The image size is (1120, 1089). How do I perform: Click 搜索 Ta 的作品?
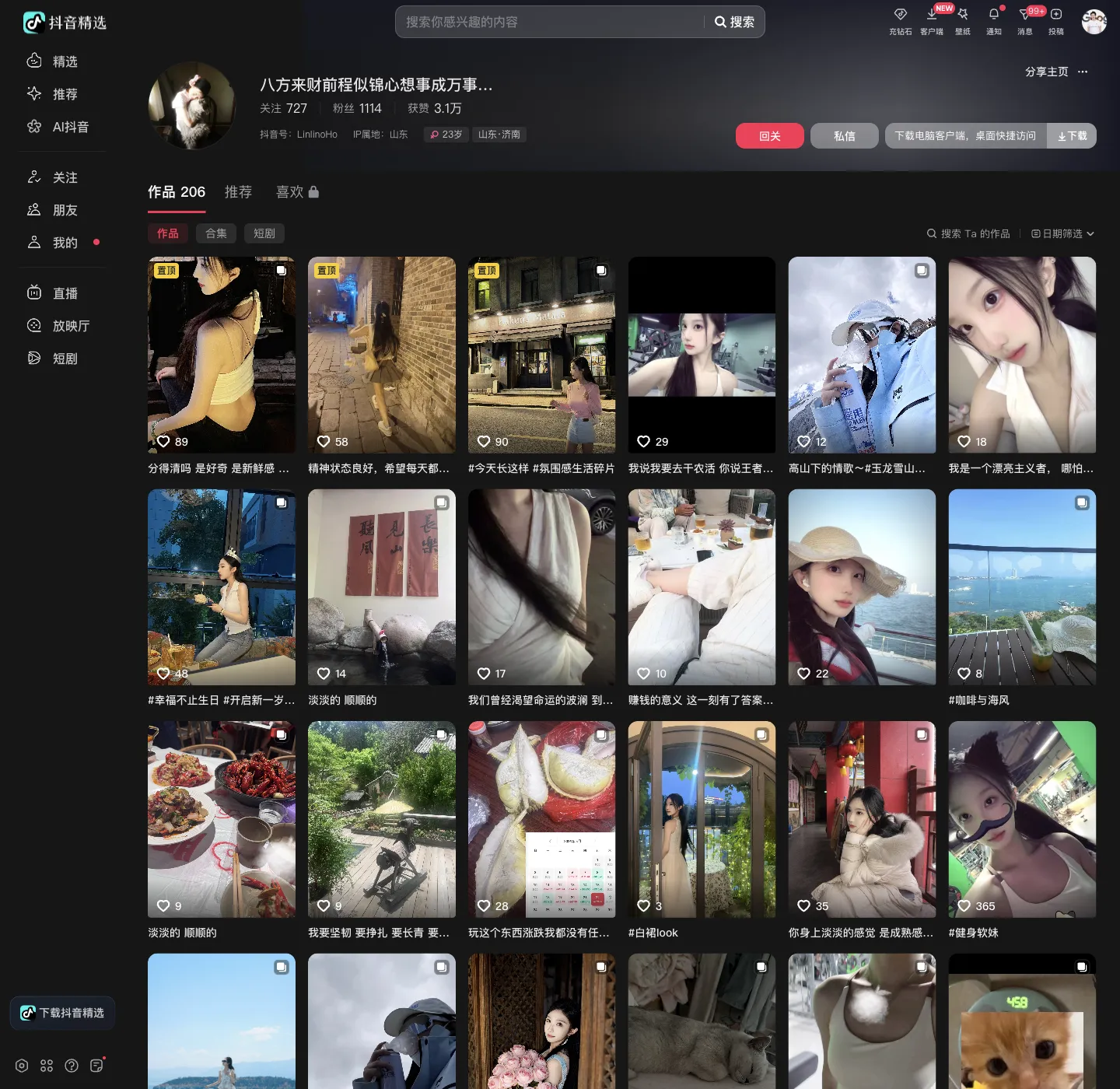(968, 233)
